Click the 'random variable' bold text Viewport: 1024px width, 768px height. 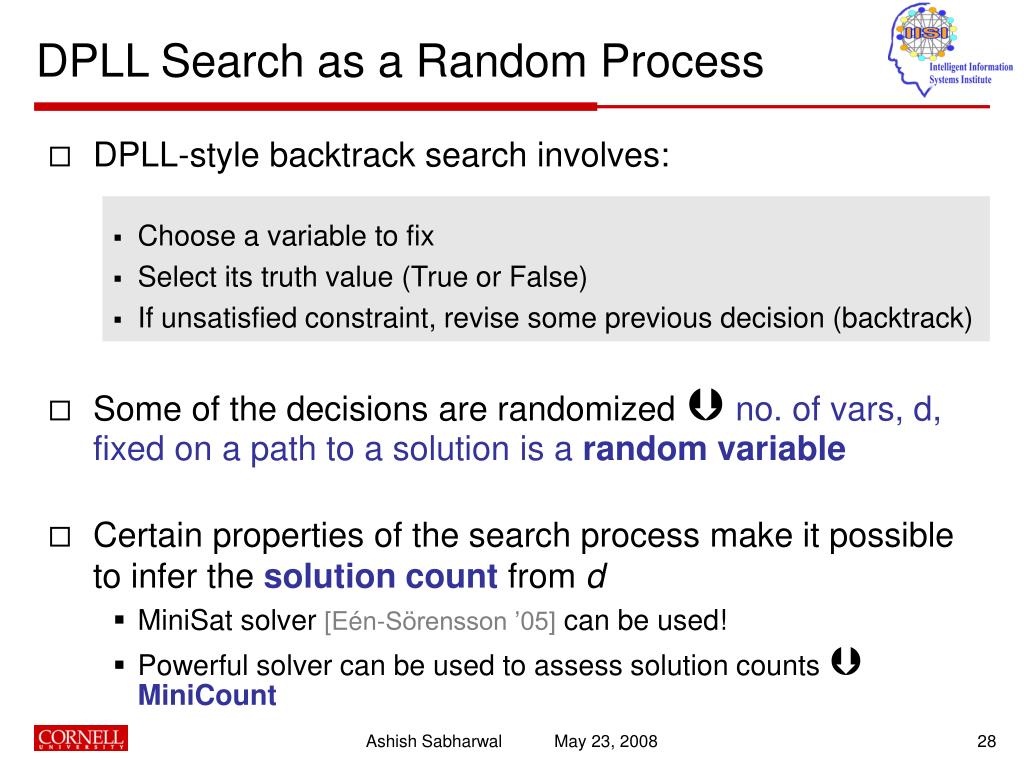714,449
